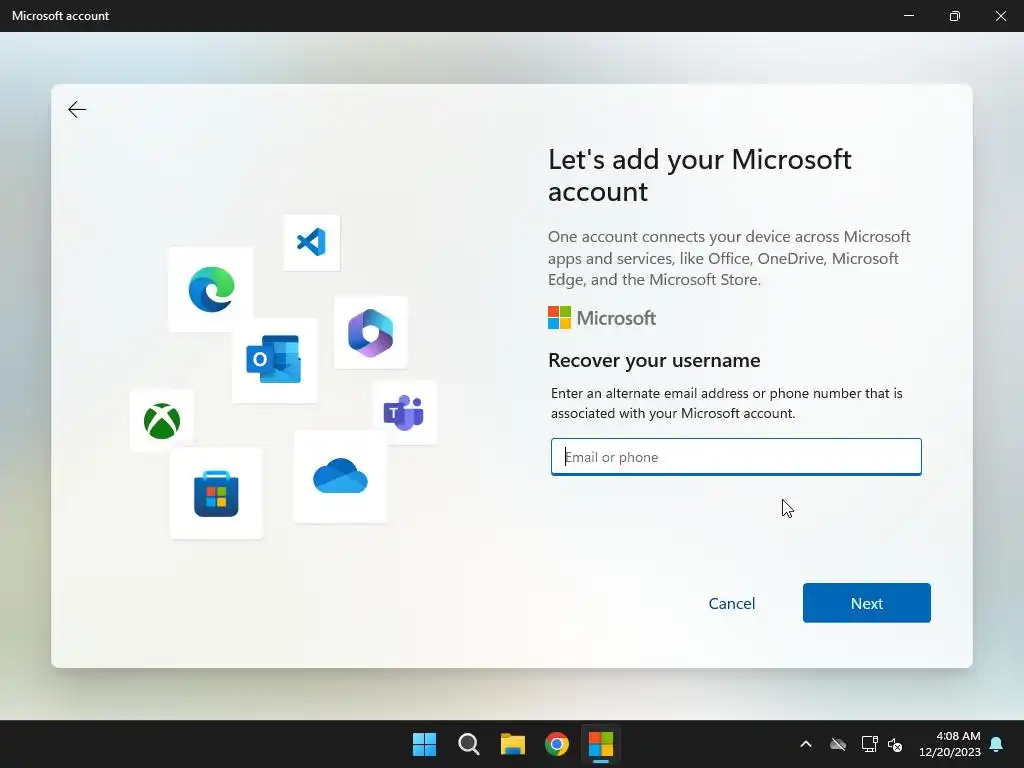The width and height of the screenshot is (1024, 768).
Task: Go back using the left arrow
Action: pyautogui.click(x=77, y=109)
